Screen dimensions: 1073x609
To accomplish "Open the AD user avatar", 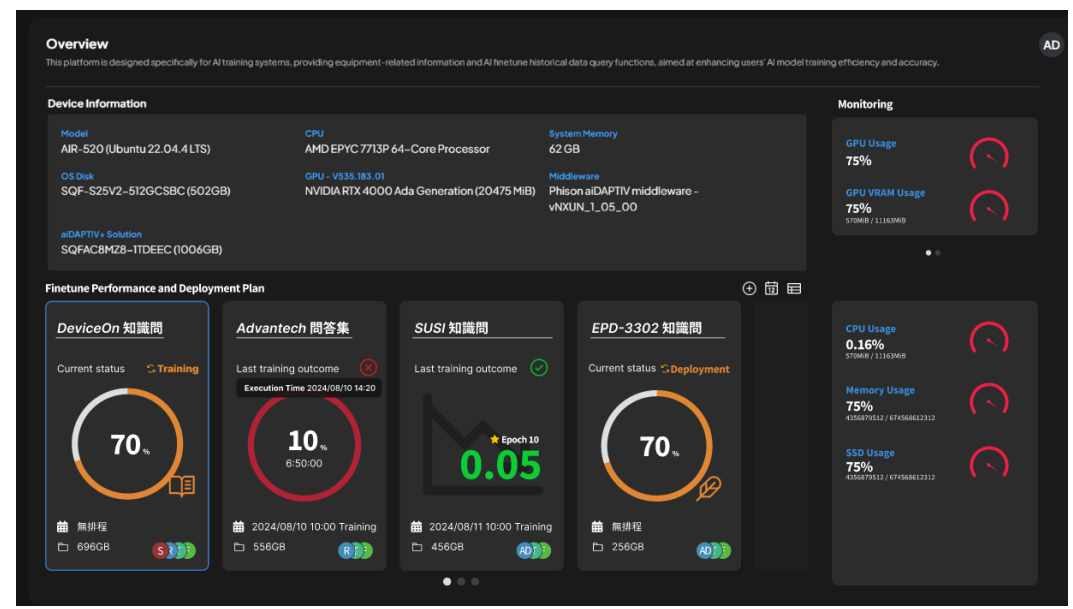I will pos(1051,45).
